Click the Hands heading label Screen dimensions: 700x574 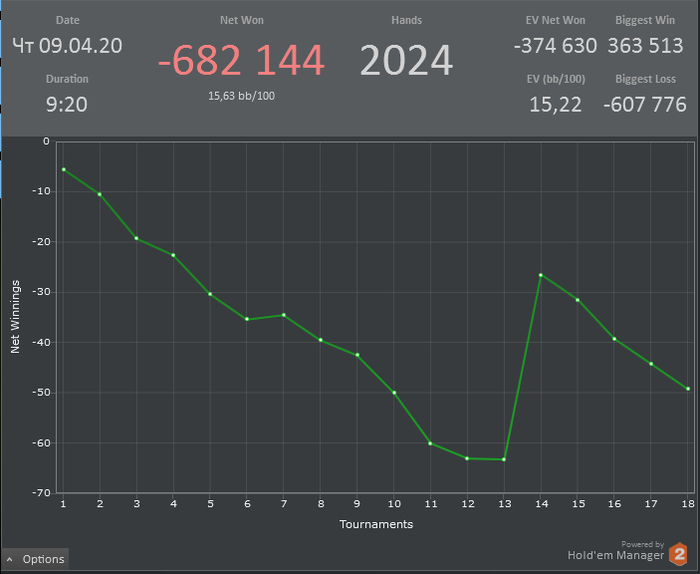(406, 20)
